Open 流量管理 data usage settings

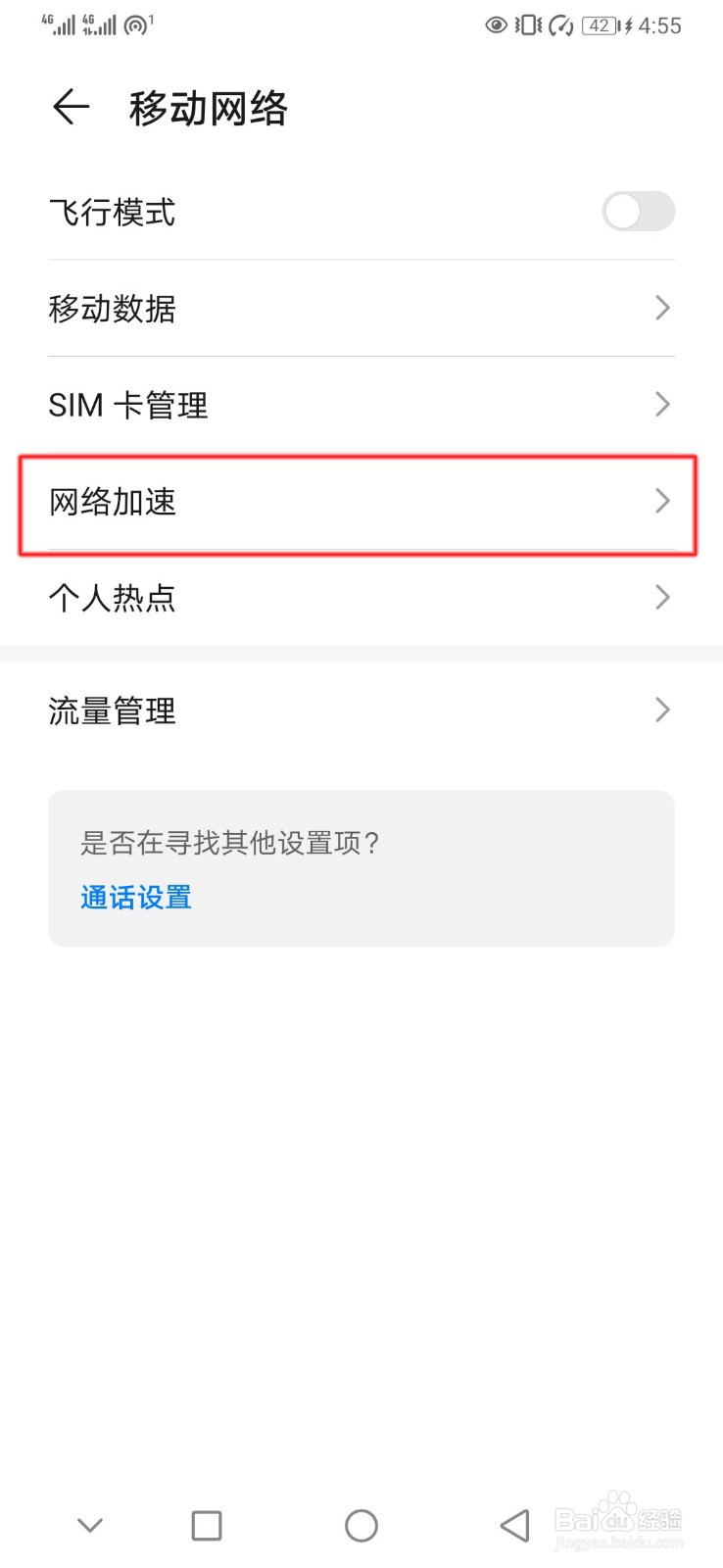pos(113,710)
